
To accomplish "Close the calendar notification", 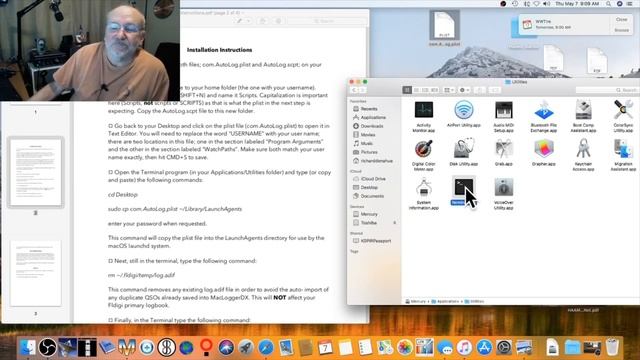I will (622, 20).
